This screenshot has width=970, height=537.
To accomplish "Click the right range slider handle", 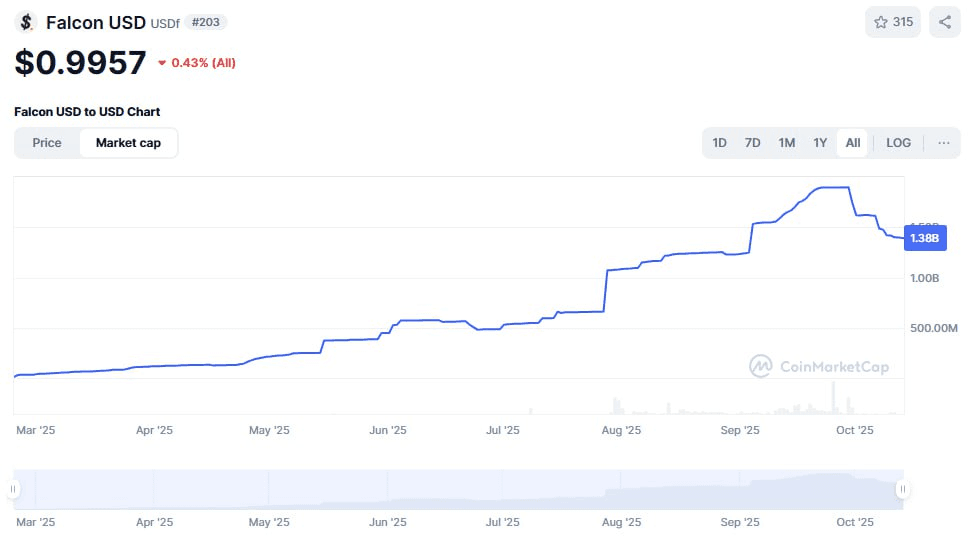I will (902, 489).
